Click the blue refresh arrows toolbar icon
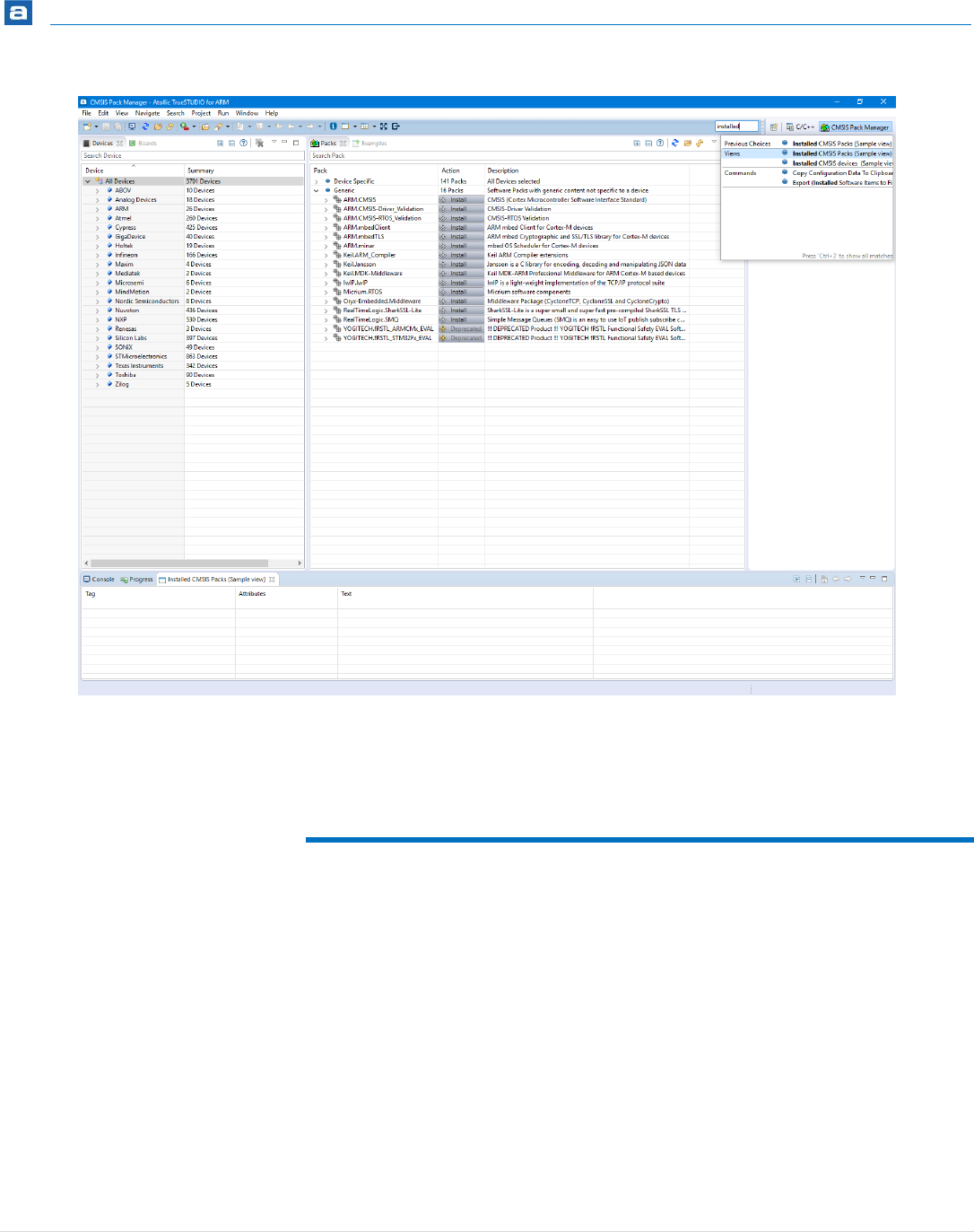The height and width of the screenshot is (1232, 974). (144, 127)
